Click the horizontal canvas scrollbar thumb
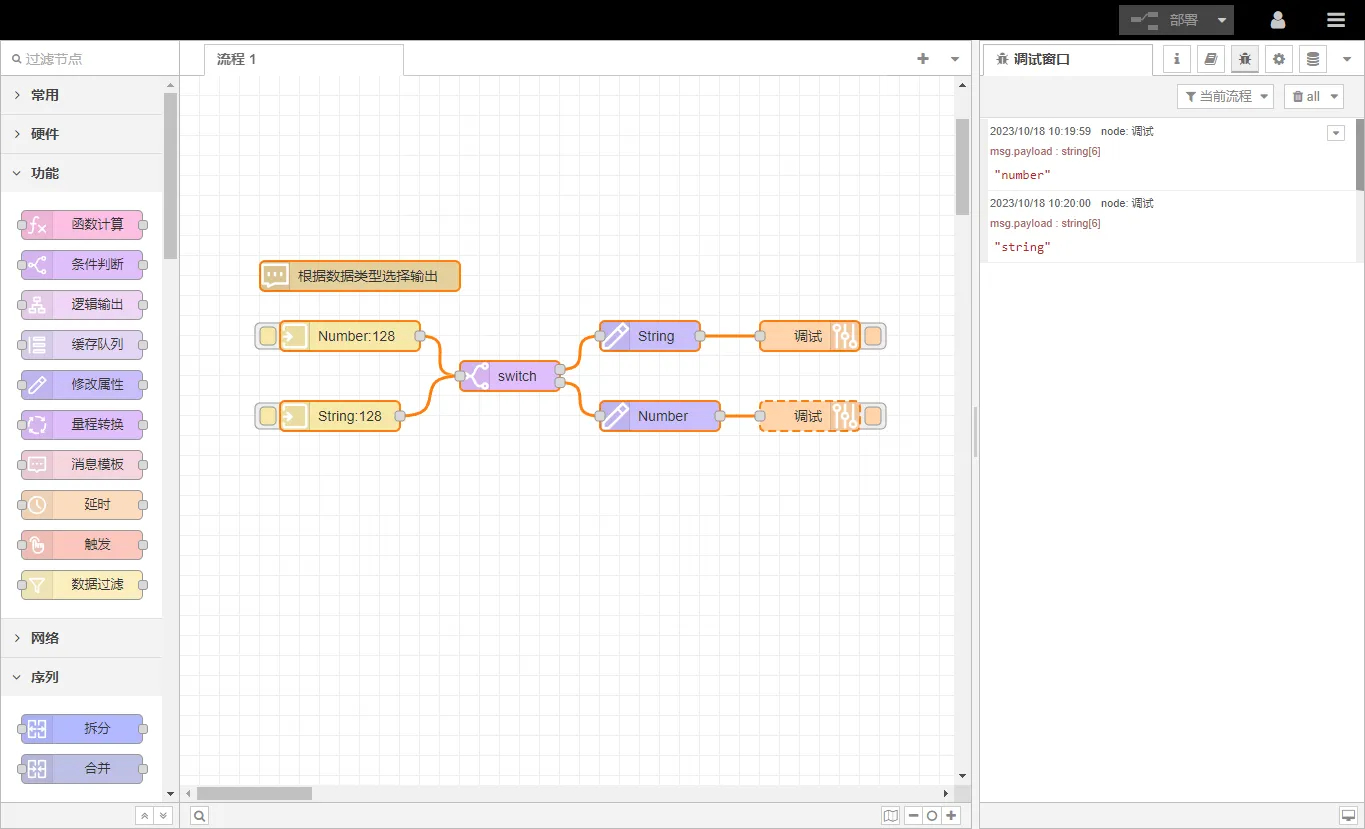1365x829 pixels. click(254, 793)
